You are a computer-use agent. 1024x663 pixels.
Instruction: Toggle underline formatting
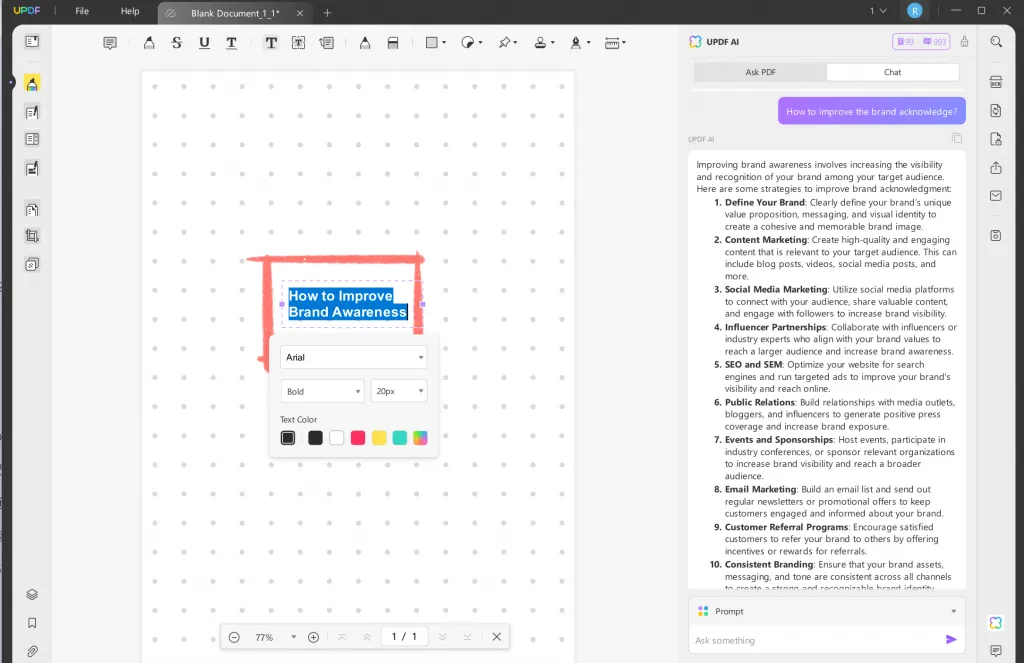click(x=203, y=42)
